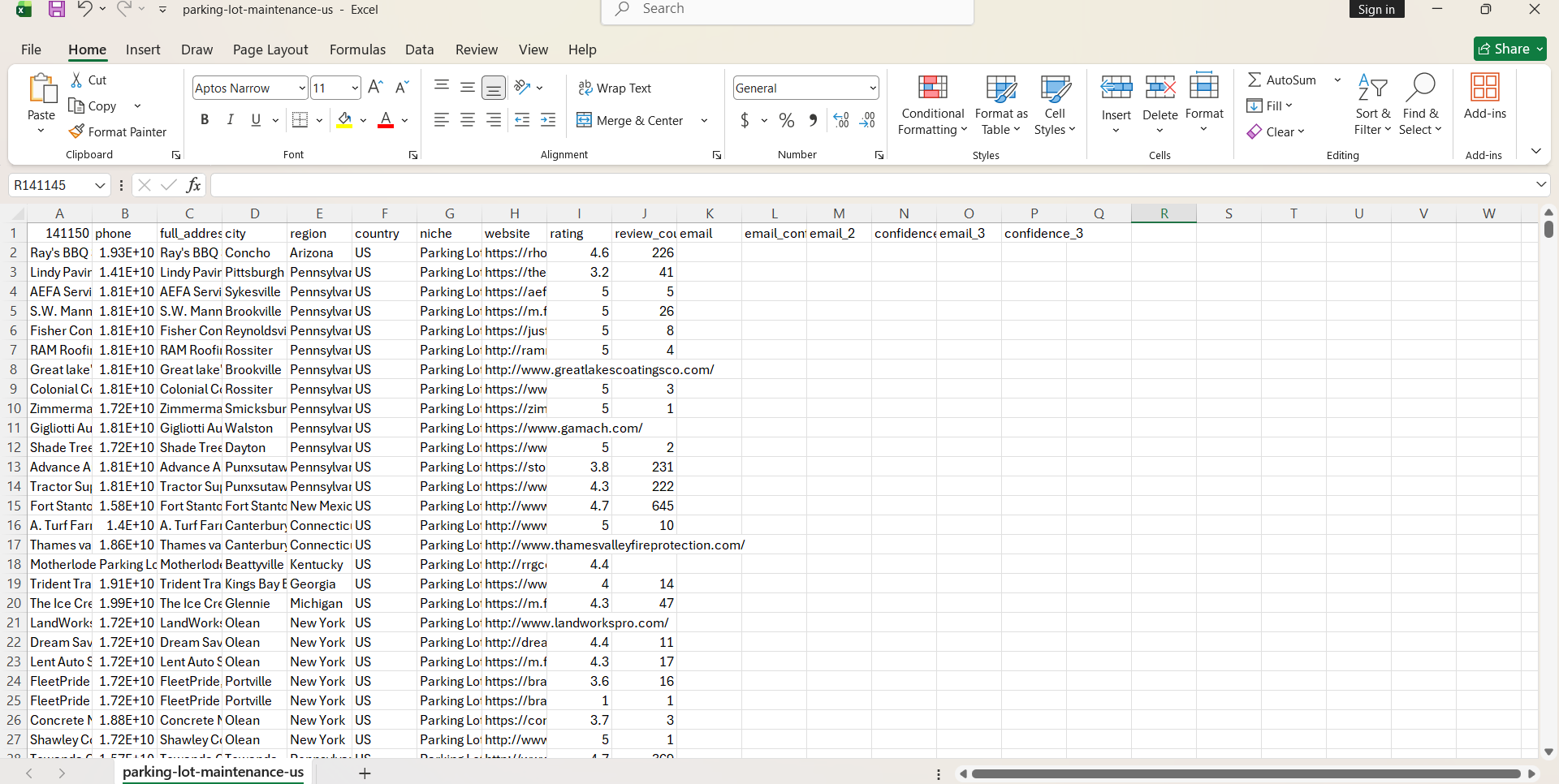Select column R header
Viewport: 1559px width, 784px height.
tap(1164, 213)
